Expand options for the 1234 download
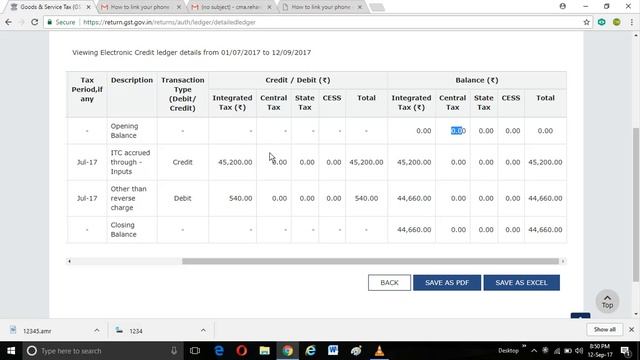640x360 pixels. pyautogui.click(x=203, y=331)
